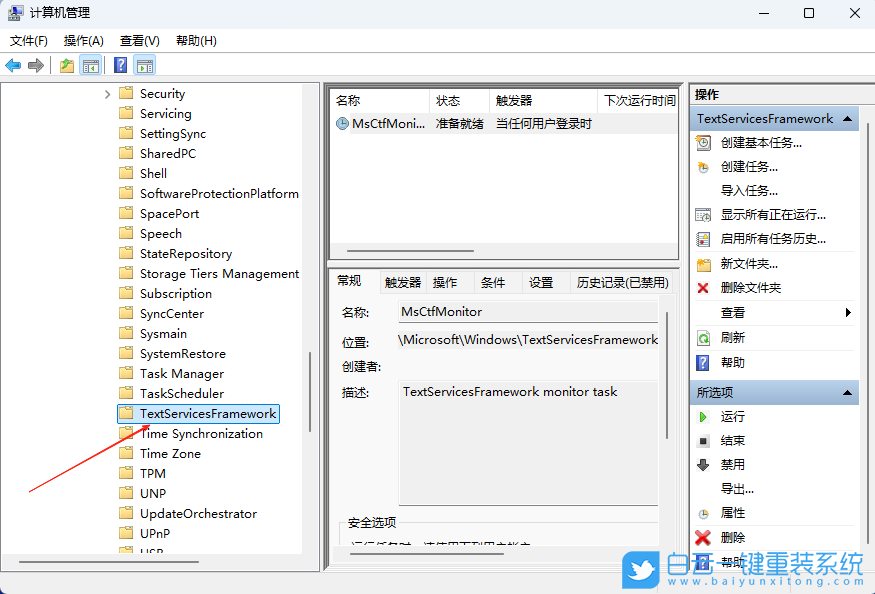The height and width of the screenshot is (594, 875).
Task: Toggle the action pane icon
Action: point(145,64)
